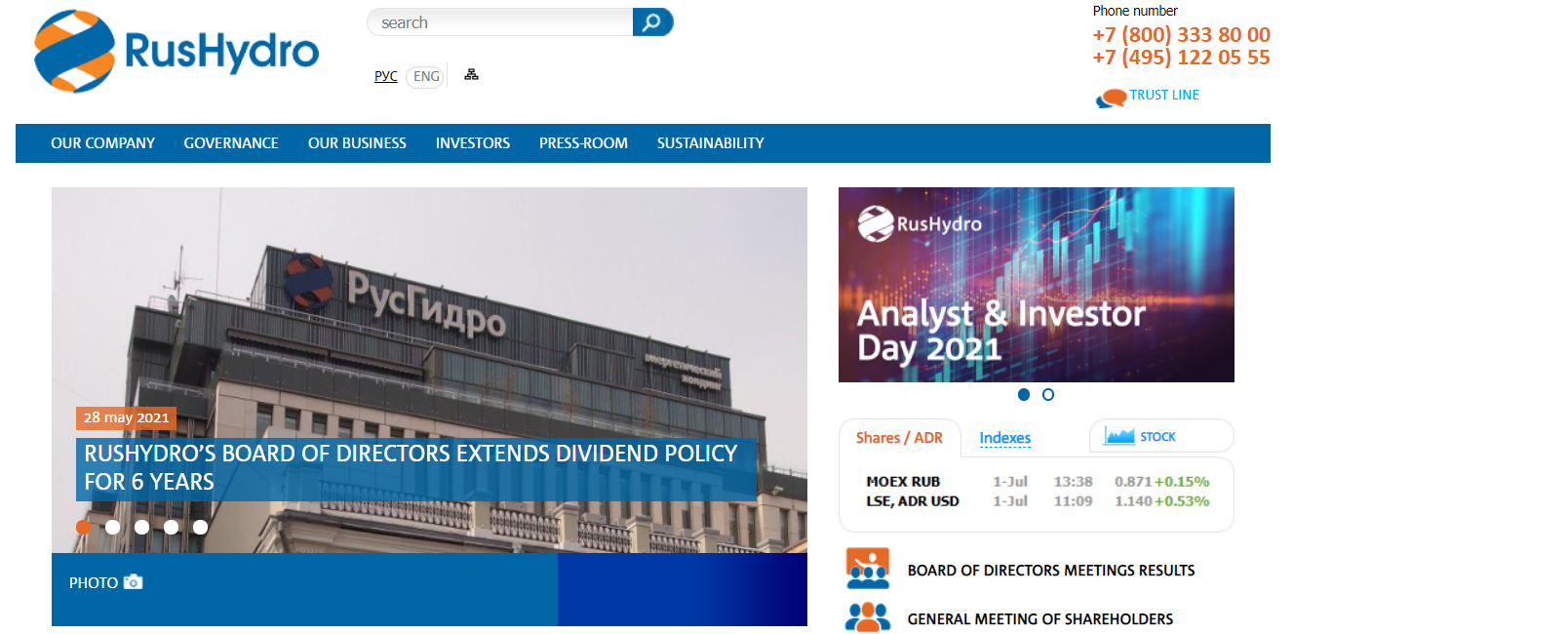Click the Trust Line speech bubble icon
This screenshot has height=634, width=1568.
click(1111, 98)
